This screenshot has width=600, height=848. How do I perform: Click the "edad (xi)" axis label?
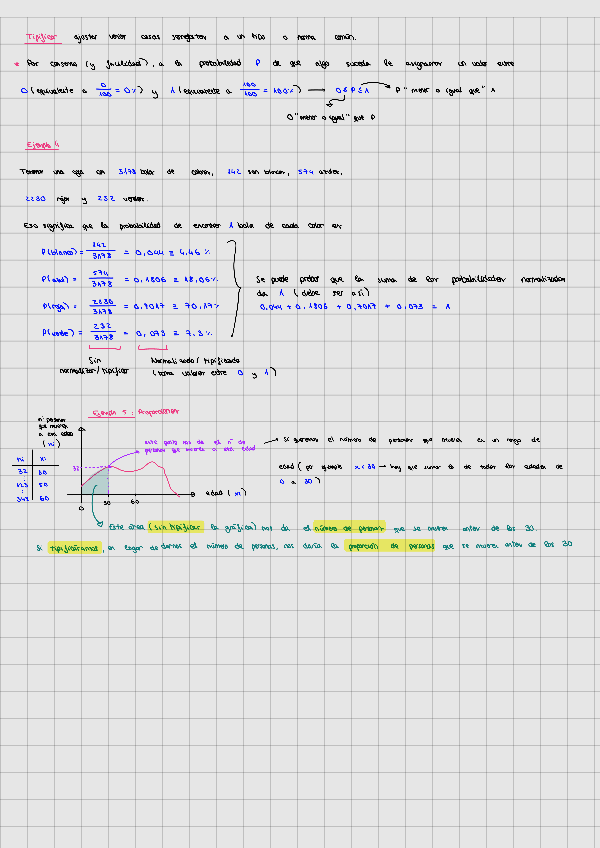[225, 493]
